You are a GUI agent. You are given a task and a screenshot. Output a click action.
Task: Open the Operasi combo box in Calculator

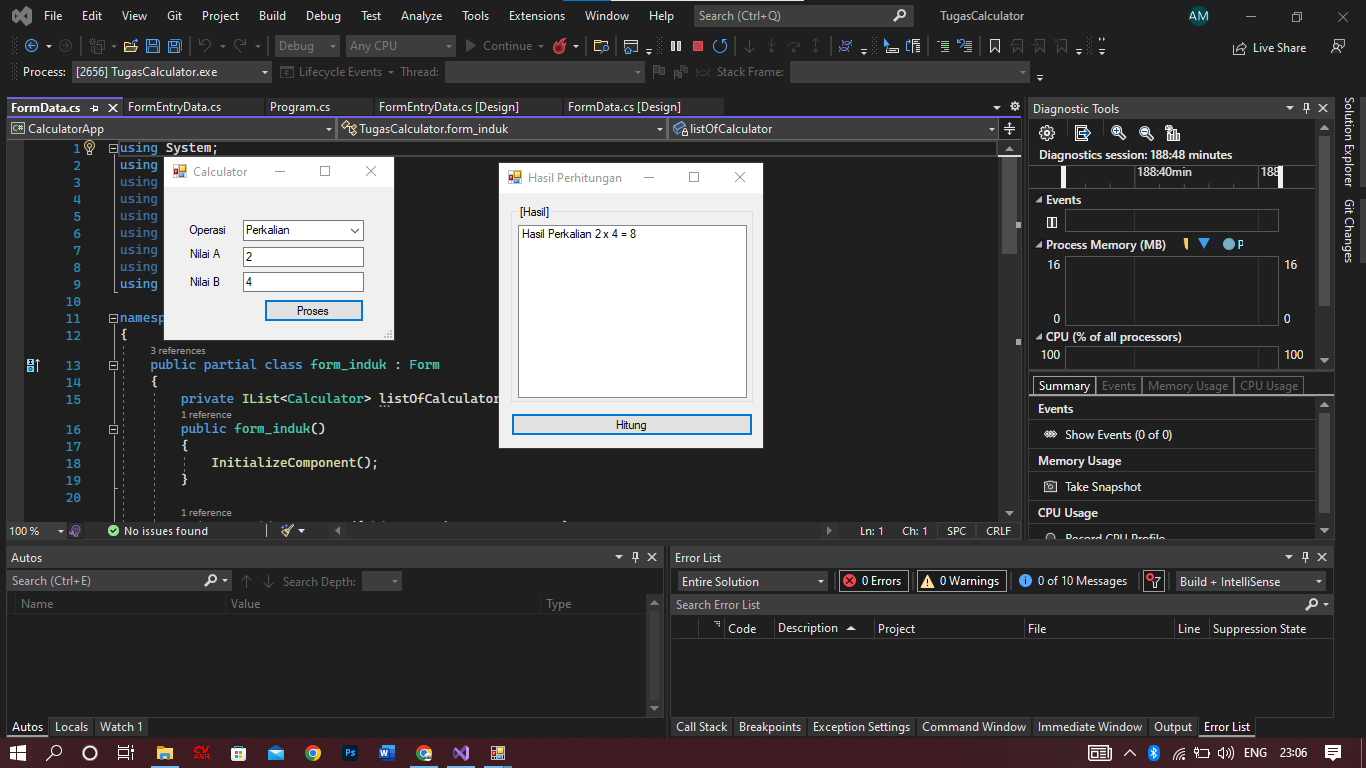303,230
